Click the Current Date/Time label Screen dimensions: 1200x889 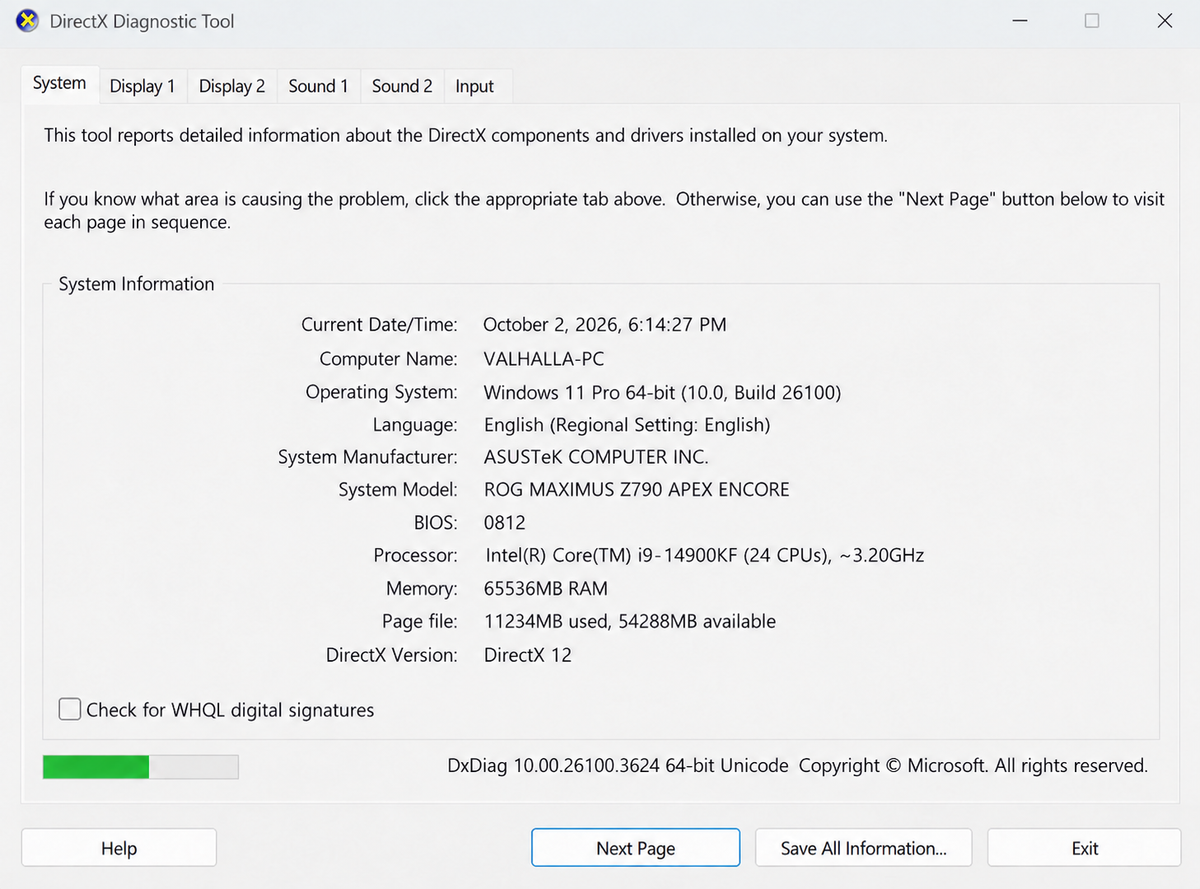(x=380, y=324)
